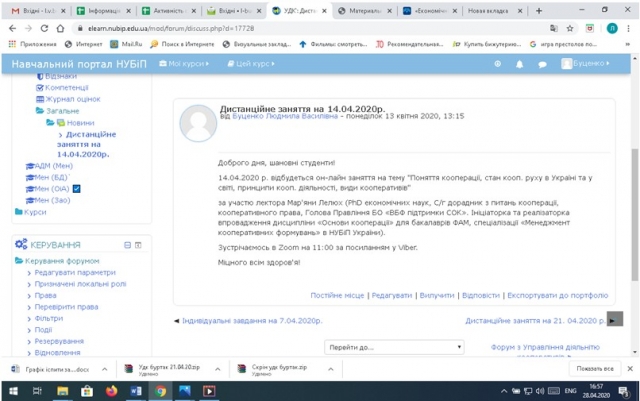This screenshot has width=640, height=401.
Task: Open a new browser tab with plus
Action: 539,11
